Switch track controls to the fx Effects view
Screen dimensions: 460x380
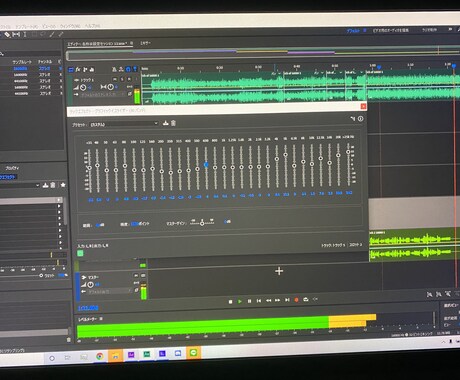point(78,69)
